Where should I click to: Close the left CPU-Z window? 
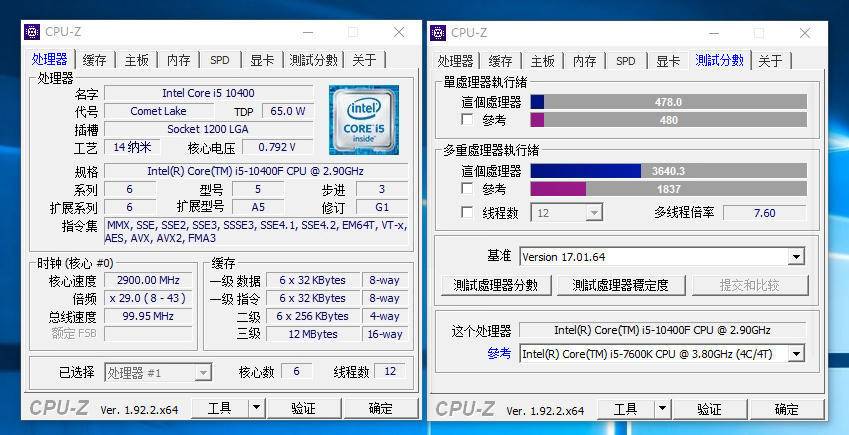tap(399, 33)
